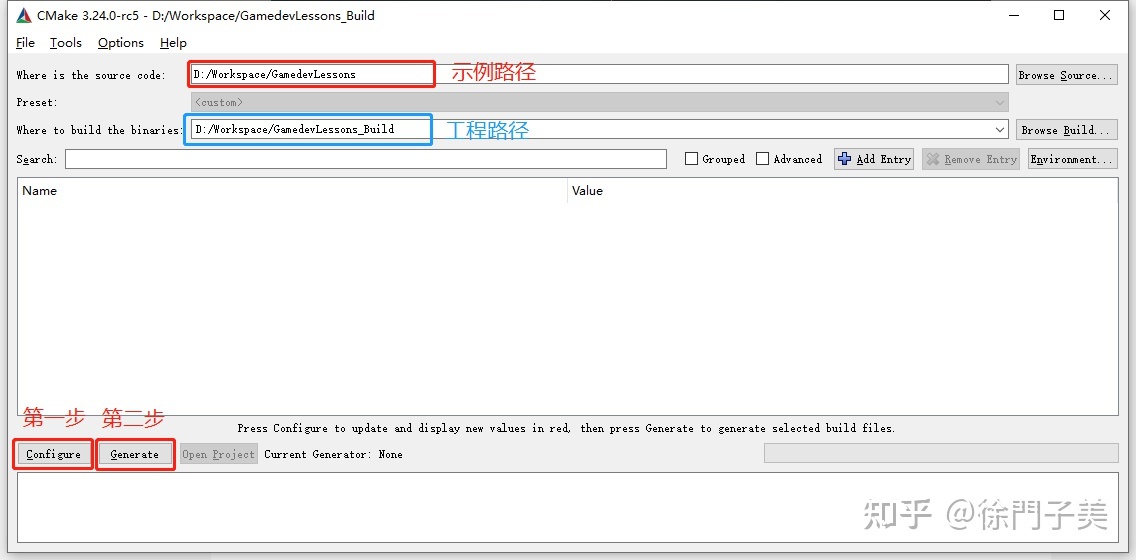Click the output log area at bottom
Screen dimensions: 1136x560
(x=567, y=508)
